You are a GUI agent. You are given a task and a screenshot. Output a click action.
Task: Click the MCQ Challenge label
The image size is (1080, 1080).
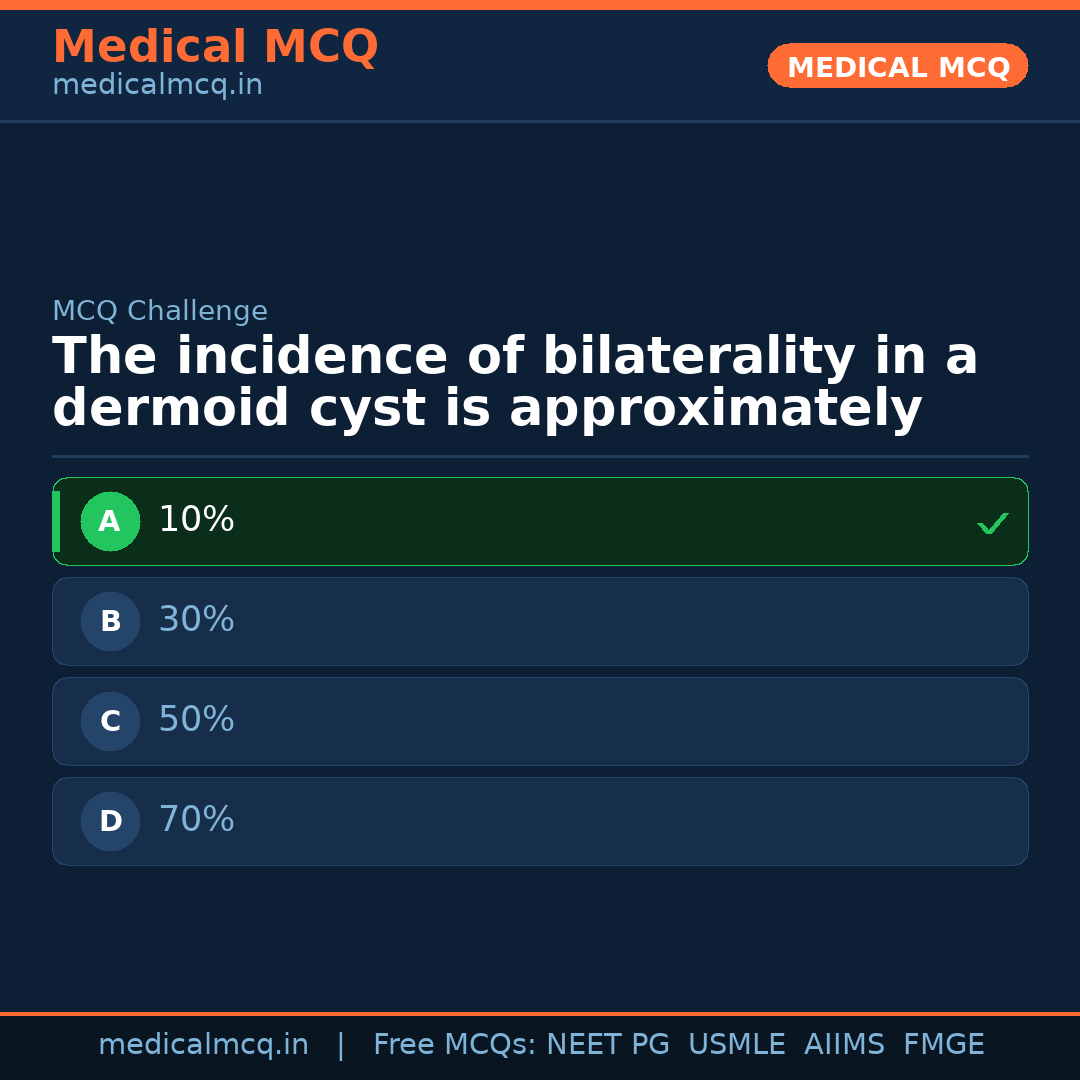[160, 312]
